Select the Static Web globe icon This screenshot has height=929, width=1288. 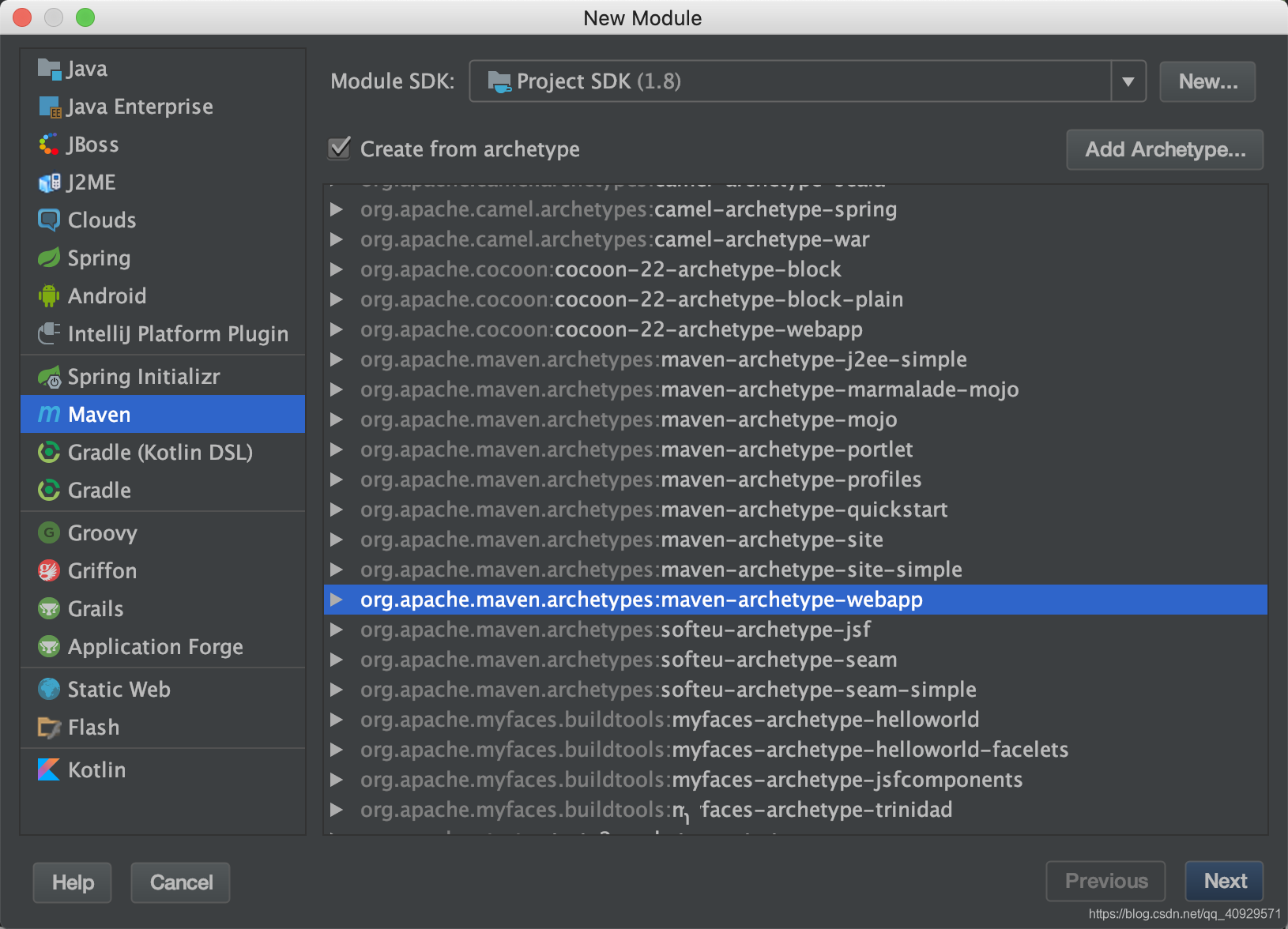pyautogui.click(x=49, y=689)
